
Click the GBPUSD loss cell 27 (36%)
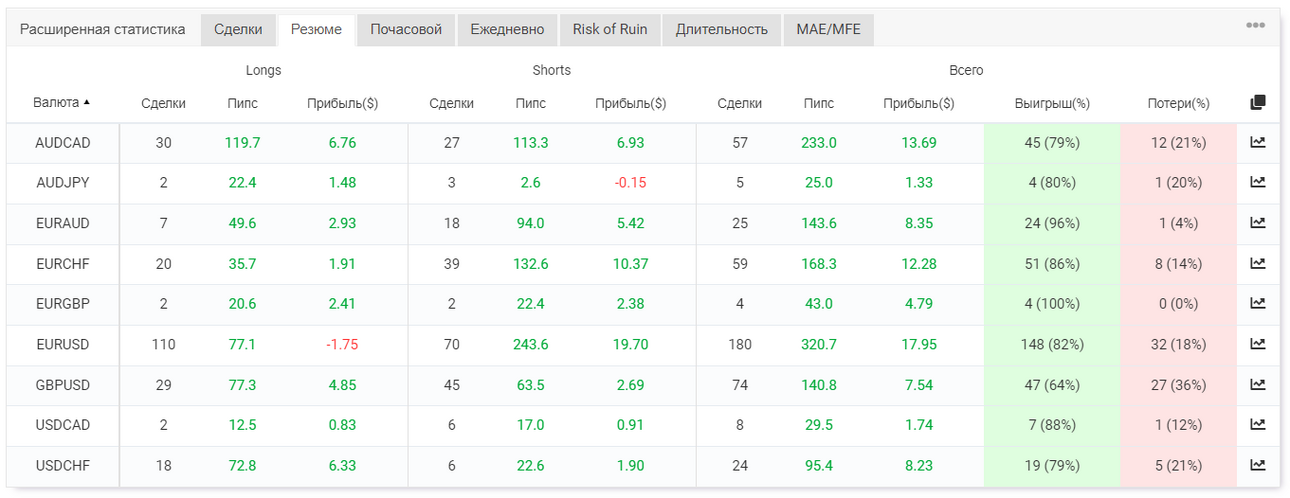(1179, 385)
